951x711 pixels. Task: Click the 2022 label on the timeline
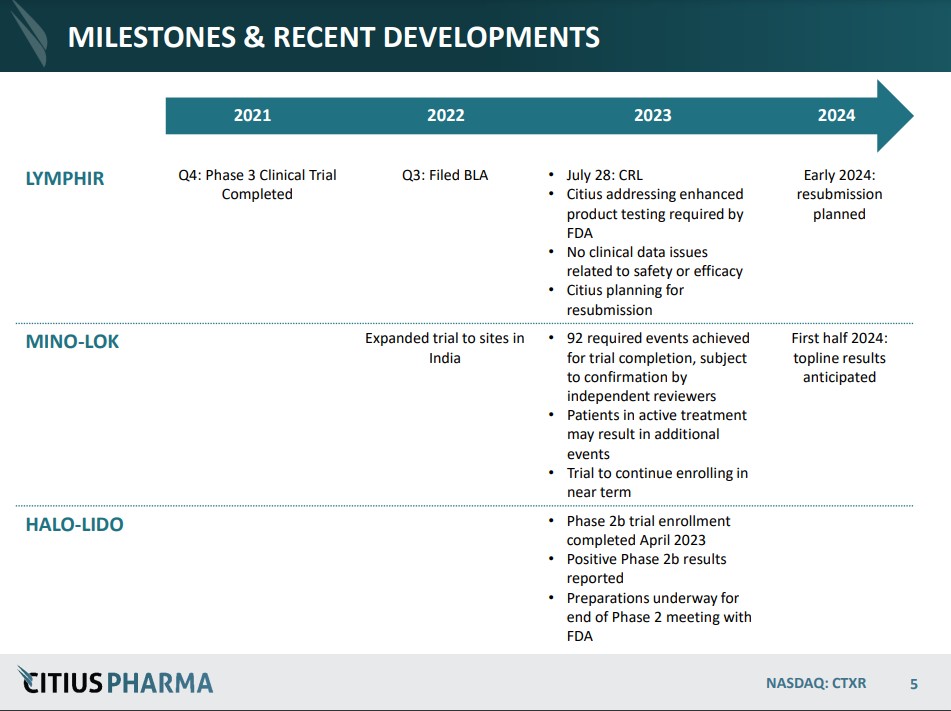pyautogui.click(x=446, y=115)
